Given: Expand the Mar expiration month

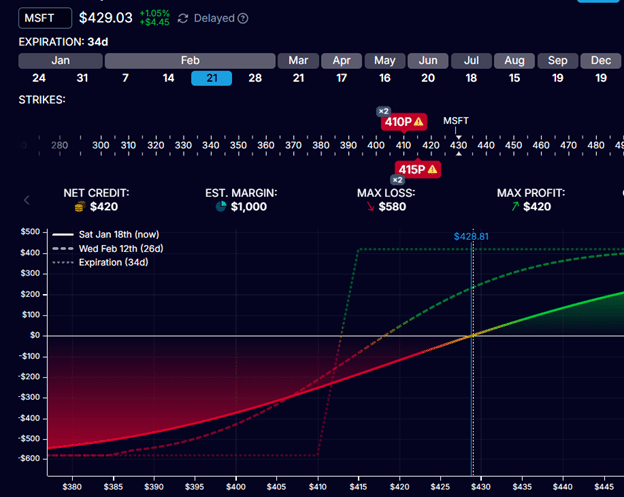Looking at the screenshot, I should pyautogui.click(x=299, y=60).
